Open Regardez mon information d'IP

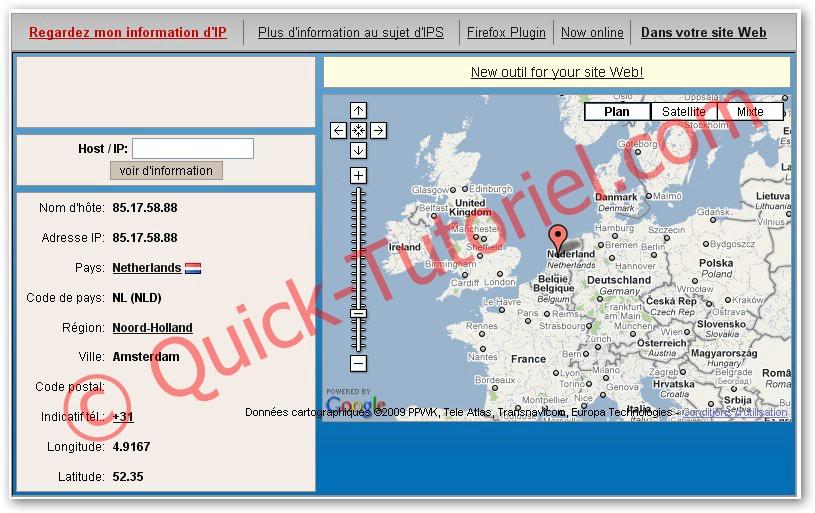[128, 32]
